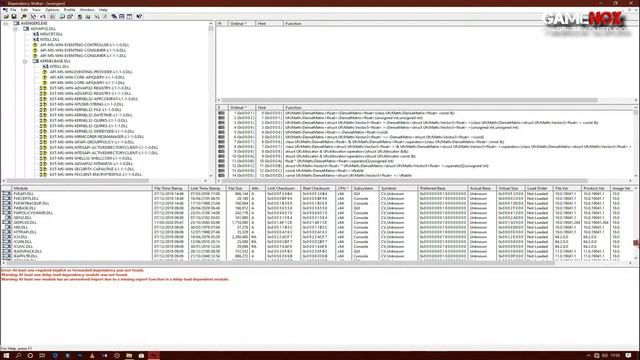Open the taskbar notification center icon
The width and height of the screenshot is (640, 360).
click(x=629, y=356)
